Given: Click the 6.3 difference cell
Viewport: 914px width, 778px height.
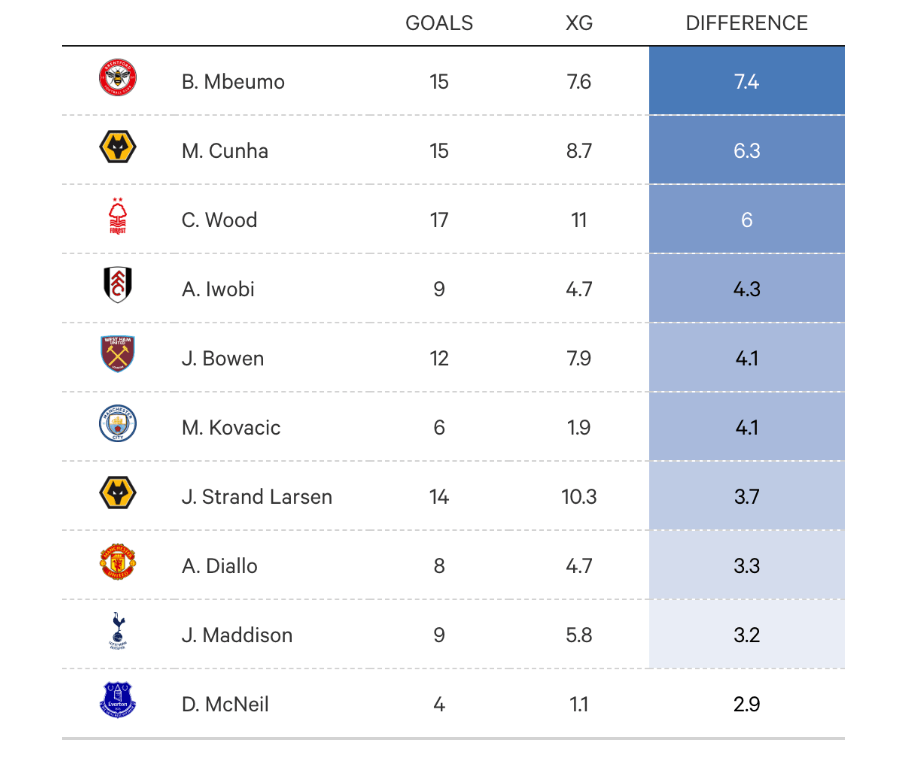Looking at the screenshot, I should pyautogui.click(x=747, y=151).
